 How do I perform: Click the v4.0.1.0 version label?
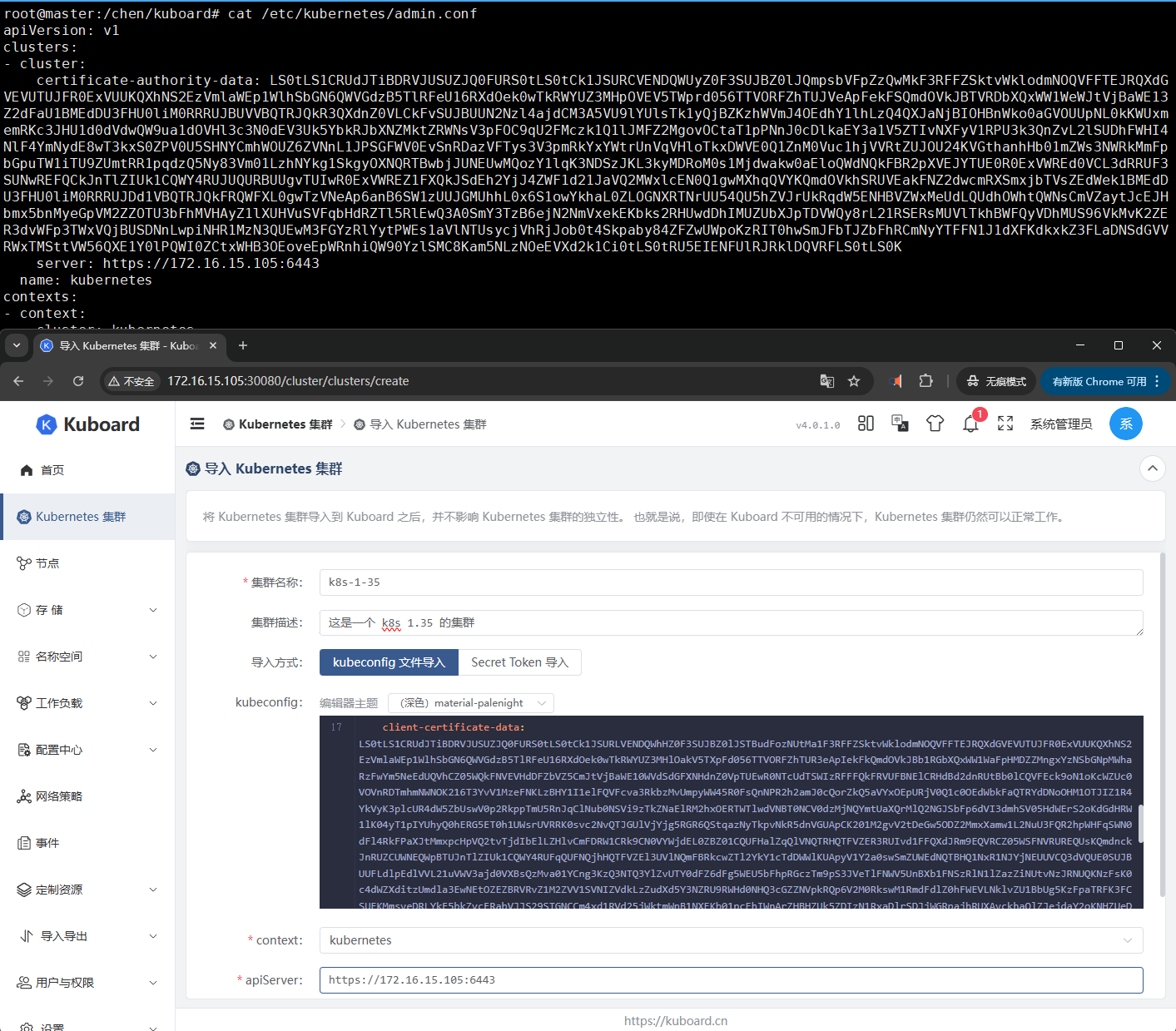pyautogui.click(x=818, y=425)
